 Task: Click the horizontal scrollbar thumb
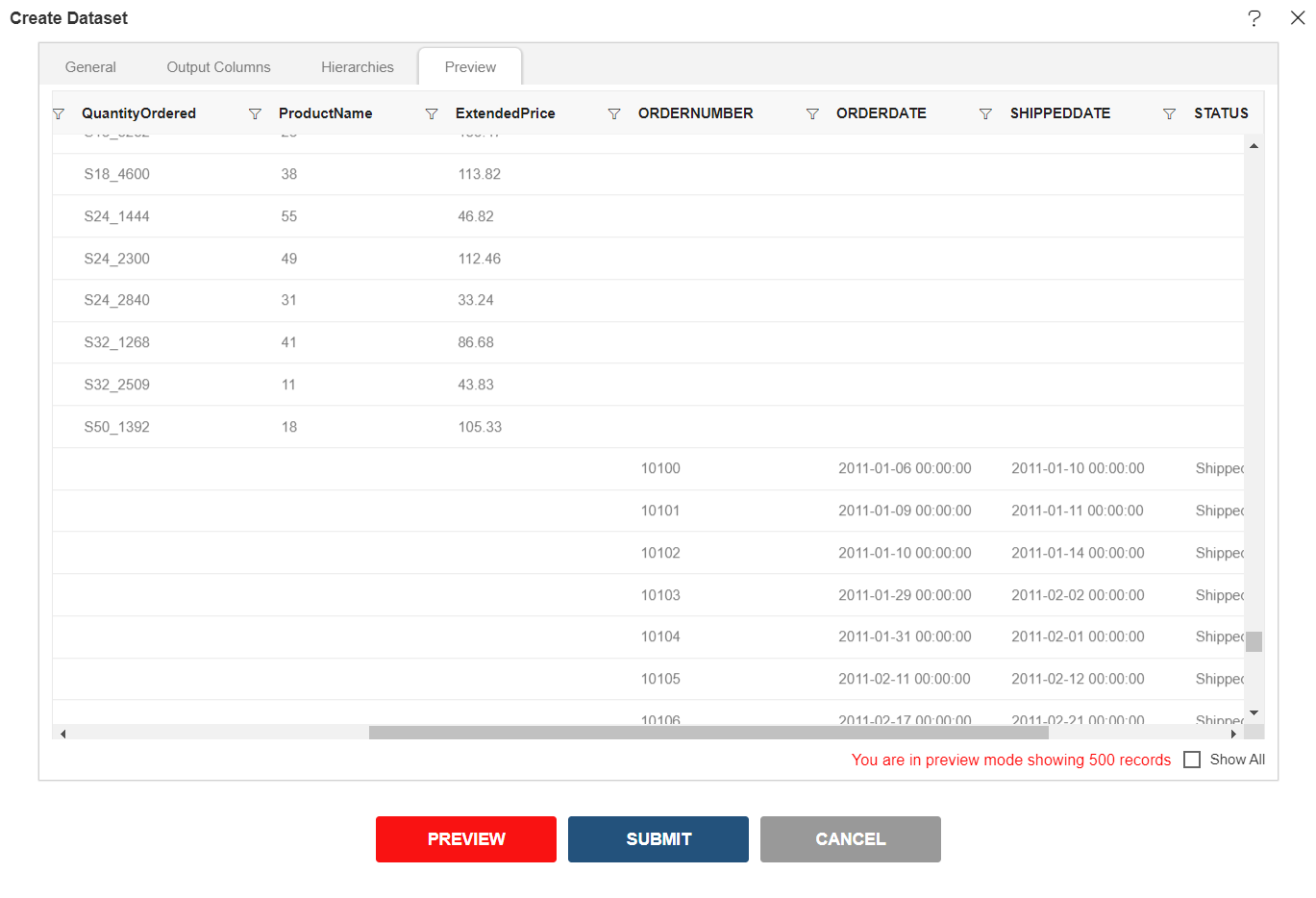(708, 733)
